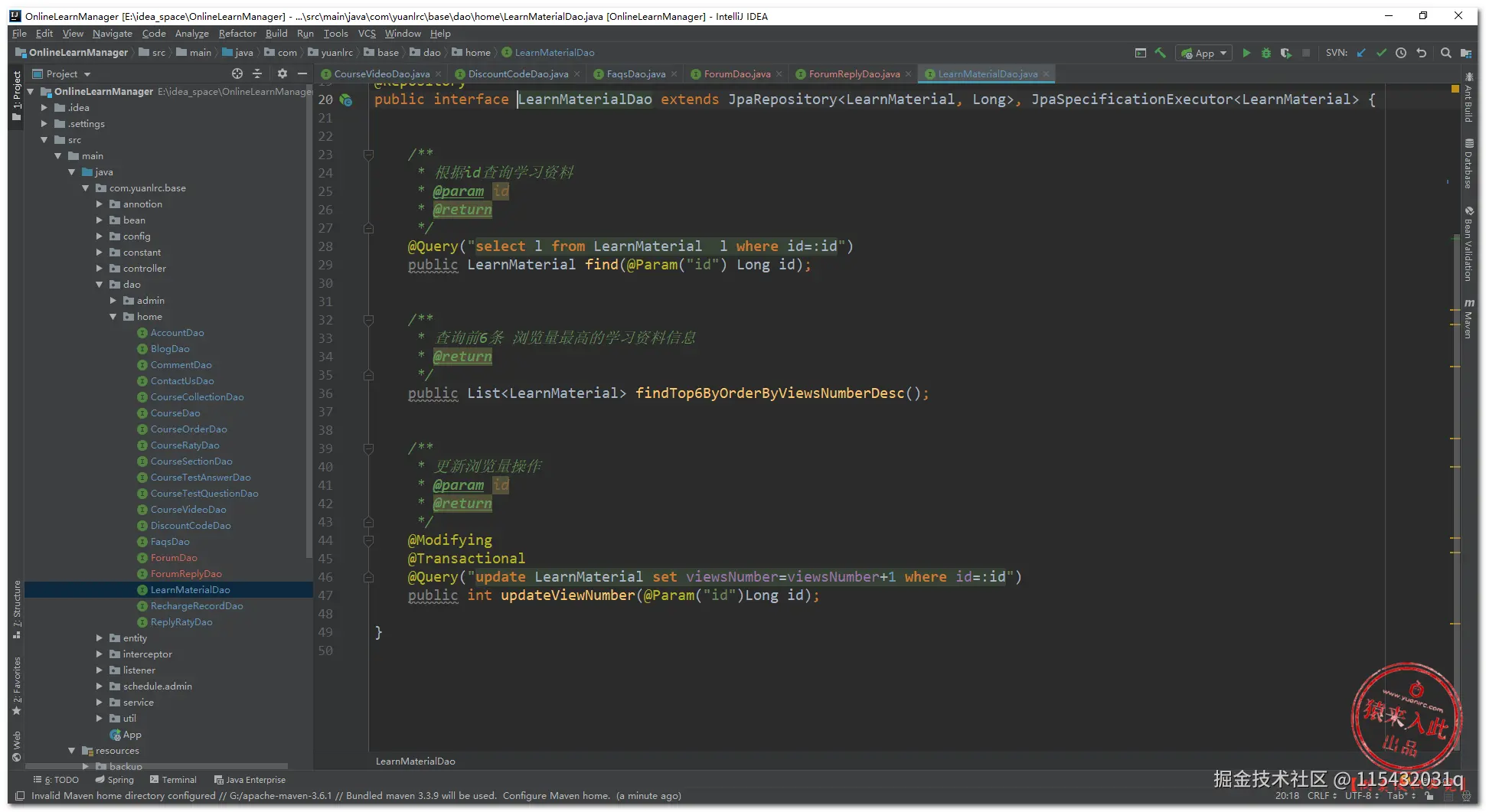
Task: Open Search Everywhere magnifier icon
Action: [1446, 53]
